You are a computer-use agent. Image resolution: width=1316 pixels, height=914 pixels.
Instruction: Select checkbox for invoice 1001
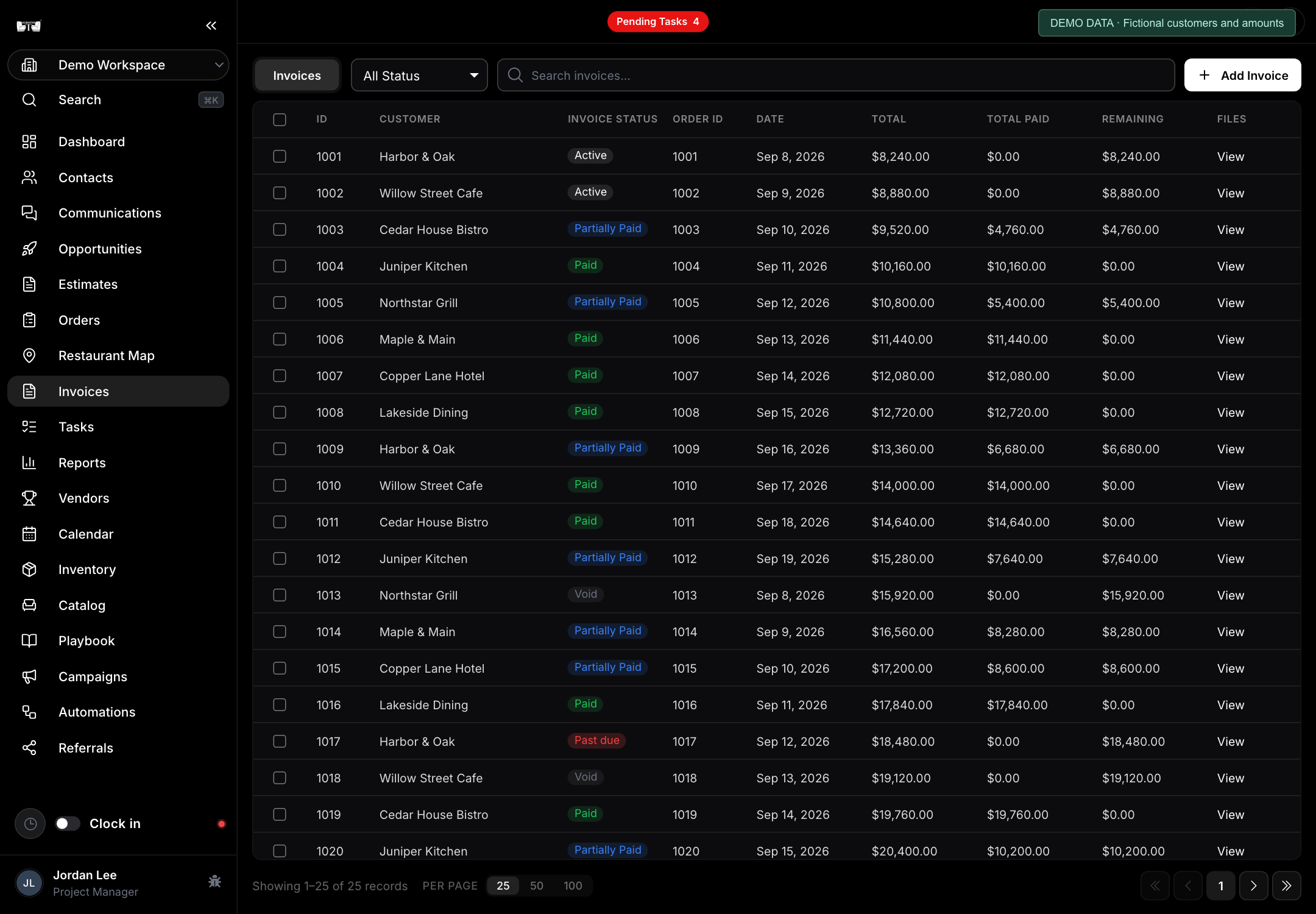[280, 157]
